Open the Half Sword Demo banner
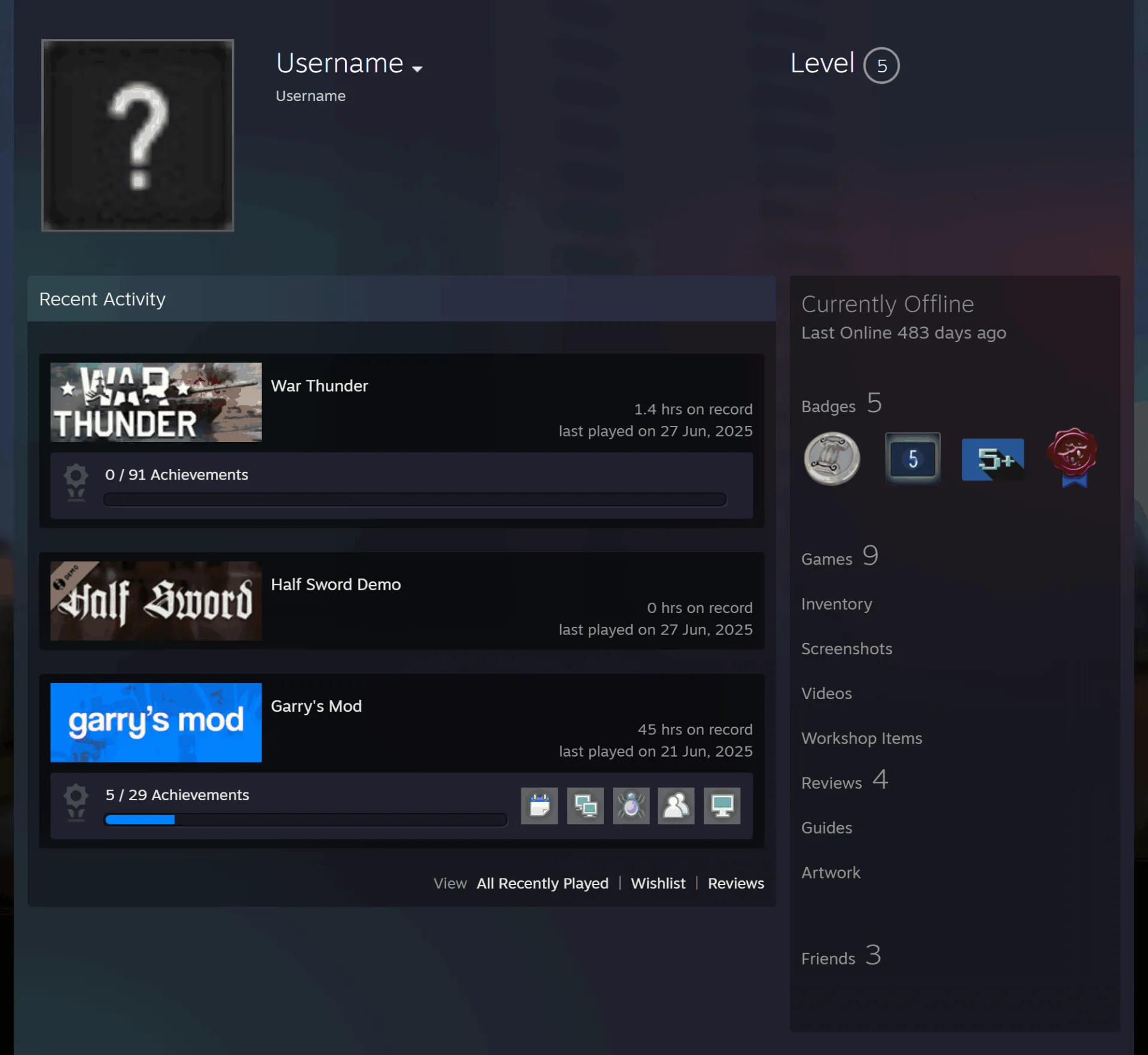This screenshot has height=1055, width=1148. click(x=156, y=601)
